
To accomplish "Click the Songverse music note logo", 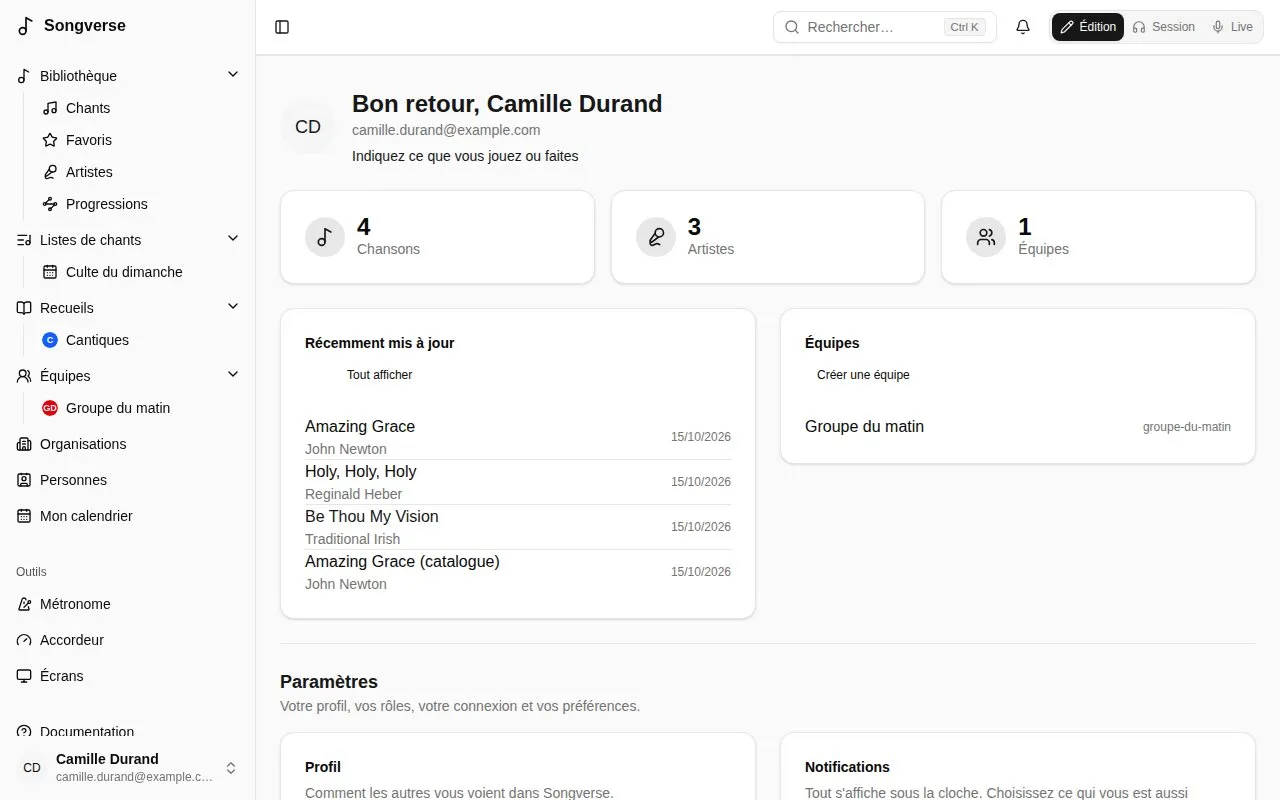I will click(x=26, y=26).
